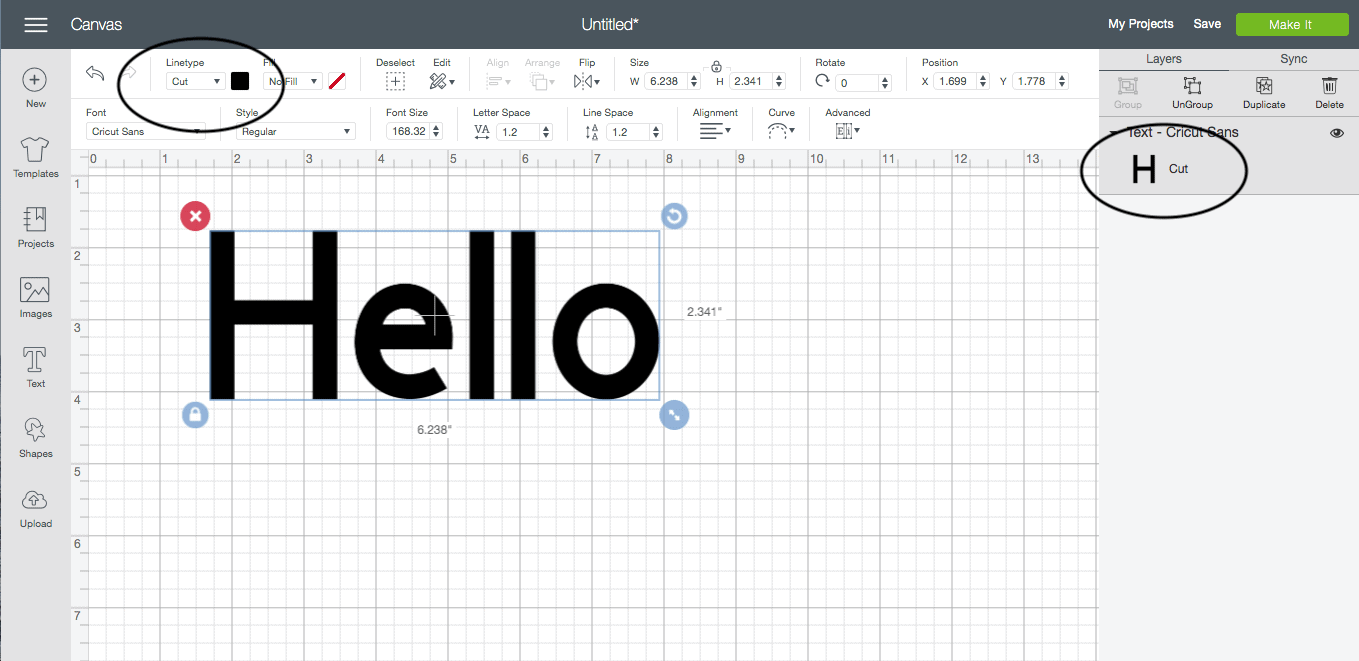Switch to the Sync tab

pos(1293,59)
